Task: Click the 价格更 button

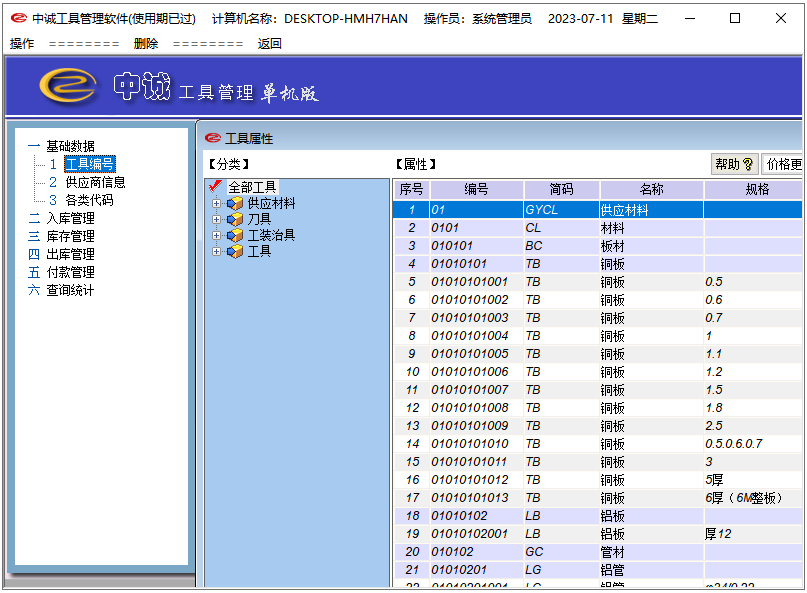Action: [x=782, y=164]
